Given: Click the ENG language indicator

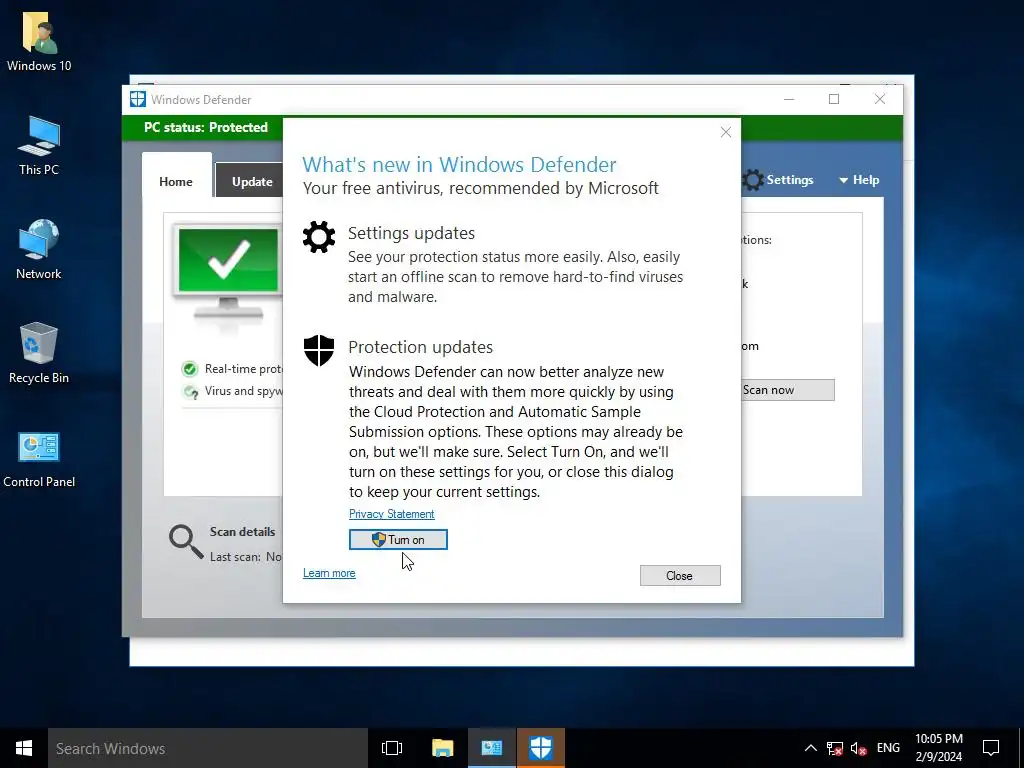Looking at the screenshot, I should [x=888, y=748].
